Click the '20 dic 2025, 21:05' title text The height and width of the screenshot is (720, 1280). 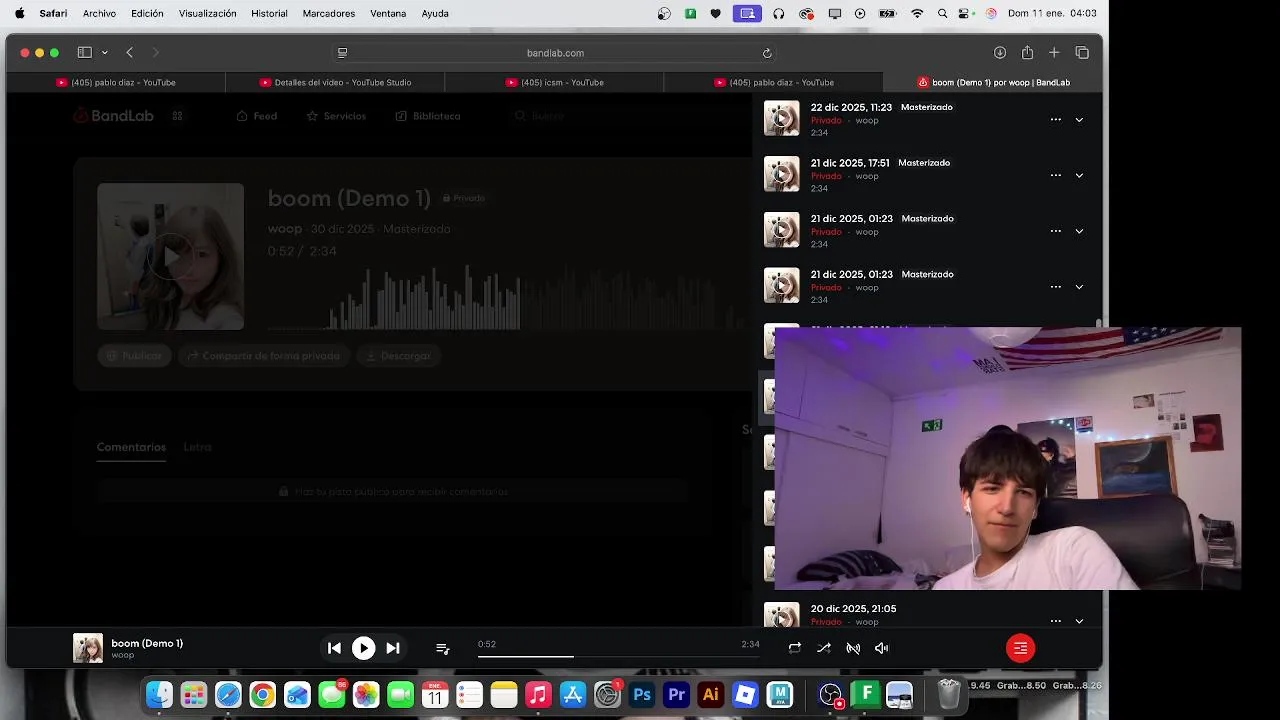tap(853, 609)
